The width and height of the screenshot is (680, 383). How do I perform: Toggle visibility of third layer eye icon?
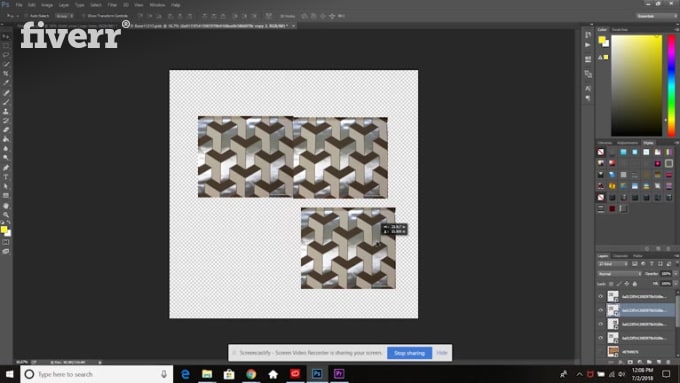click(x=601, y=324)
